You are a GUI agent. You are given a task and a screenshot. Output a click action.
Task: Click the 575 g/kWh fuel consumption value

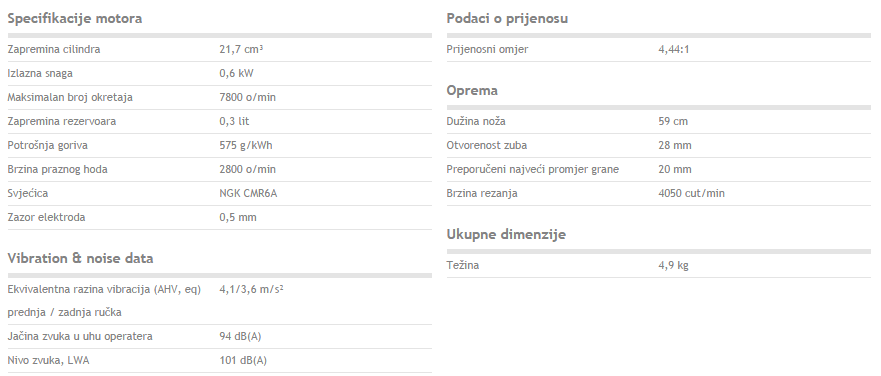pos(246,146)
